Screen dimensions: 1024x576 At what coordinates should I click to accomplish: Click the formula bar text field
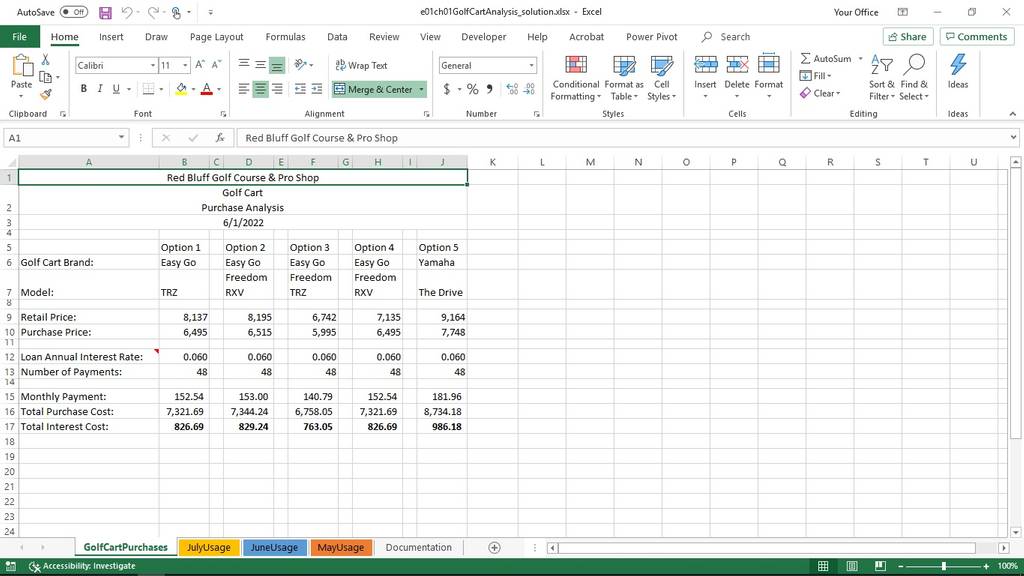pos(622,138)
